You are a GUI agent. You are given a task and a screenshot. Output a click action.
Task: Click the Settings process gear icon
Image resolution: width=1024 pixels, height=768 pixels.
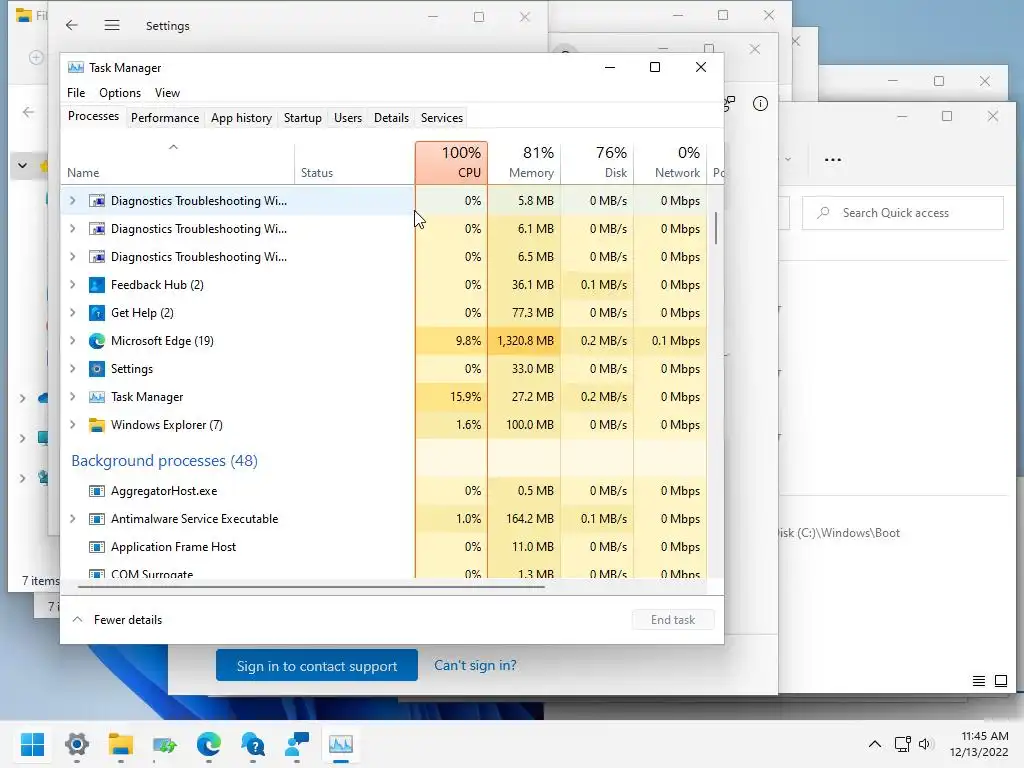pyautogui.click(x=97, y=369)
